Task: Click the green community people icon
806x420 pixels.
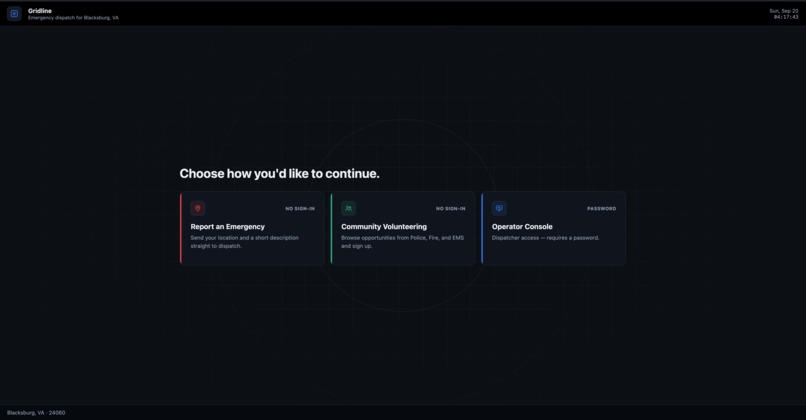Action: (x=349, y=208)
